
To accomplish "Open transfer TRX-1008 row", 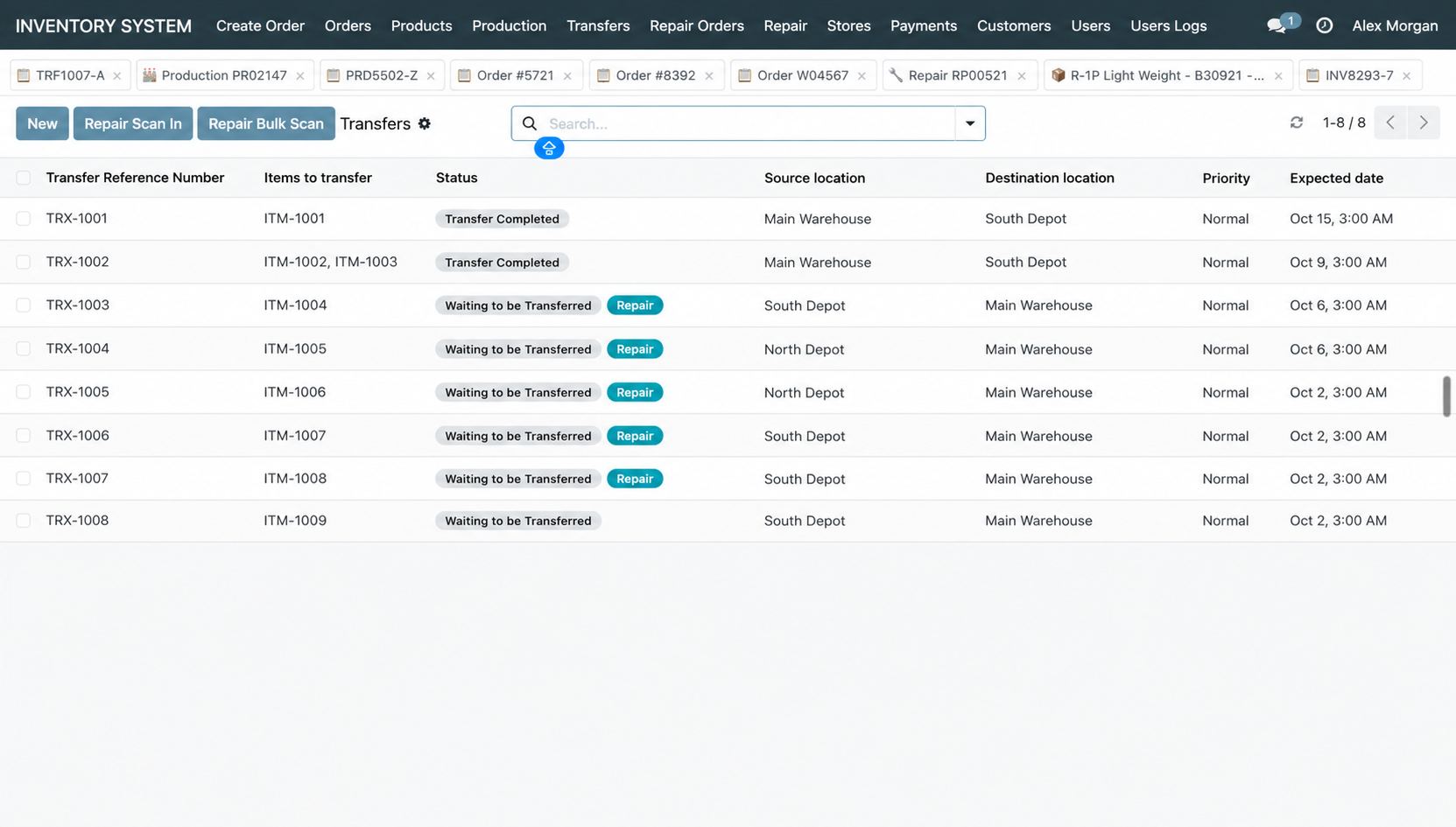I will point(728,521).
